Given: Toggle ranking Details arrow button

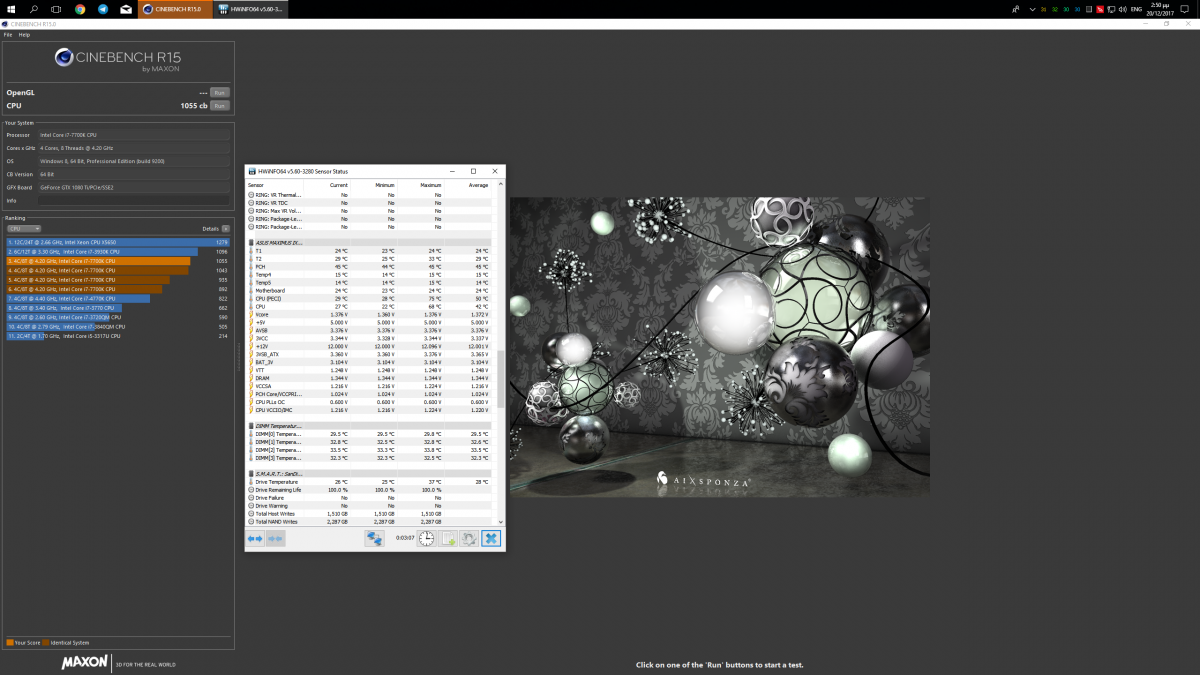Looking at the screenshot, I should [x=225, y=229].
